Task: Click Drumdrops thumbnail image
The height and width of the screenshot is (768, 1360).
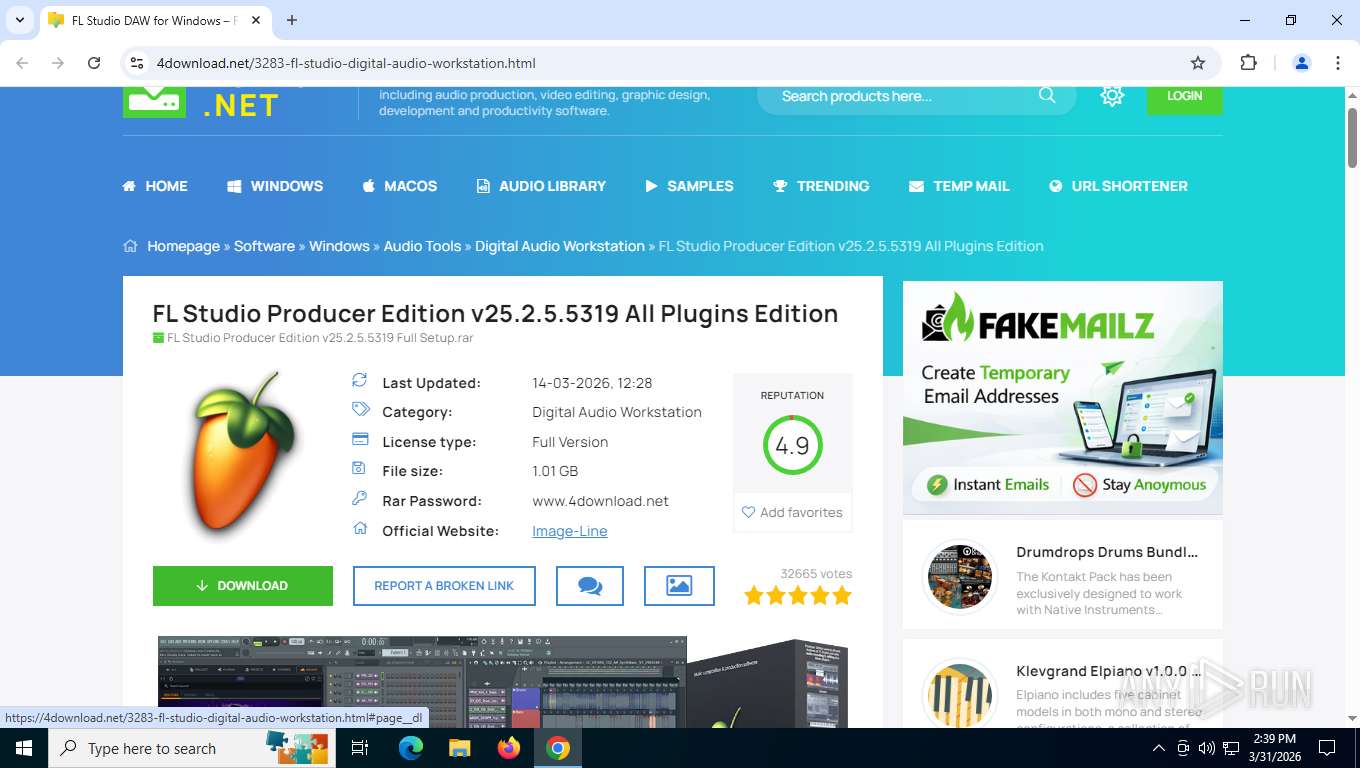Action: (x=959, y=576)
